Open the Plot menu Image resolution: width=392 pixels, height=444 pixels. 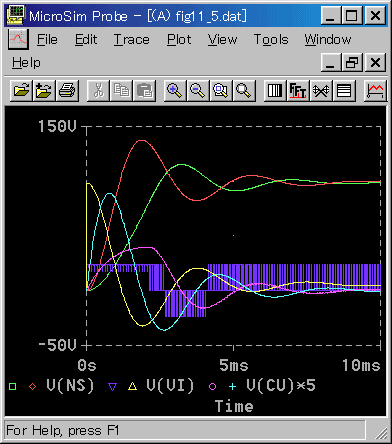[x=179, y=40]
